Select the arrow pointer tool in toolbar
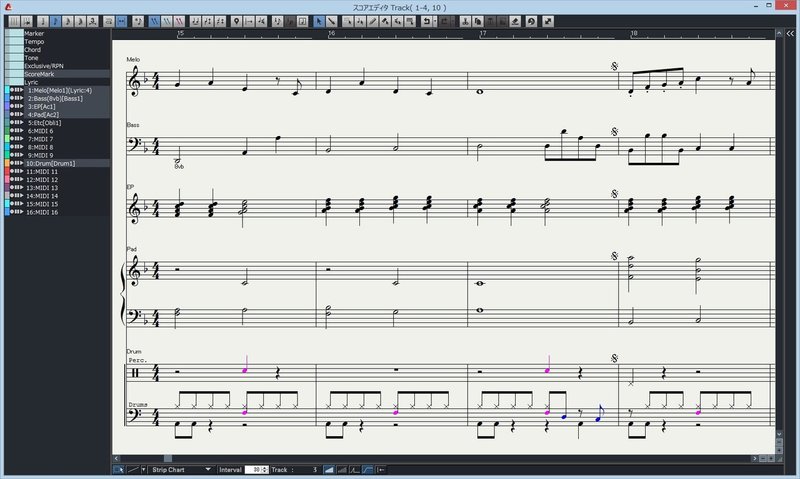800x479 pixels. pos(319,21)
